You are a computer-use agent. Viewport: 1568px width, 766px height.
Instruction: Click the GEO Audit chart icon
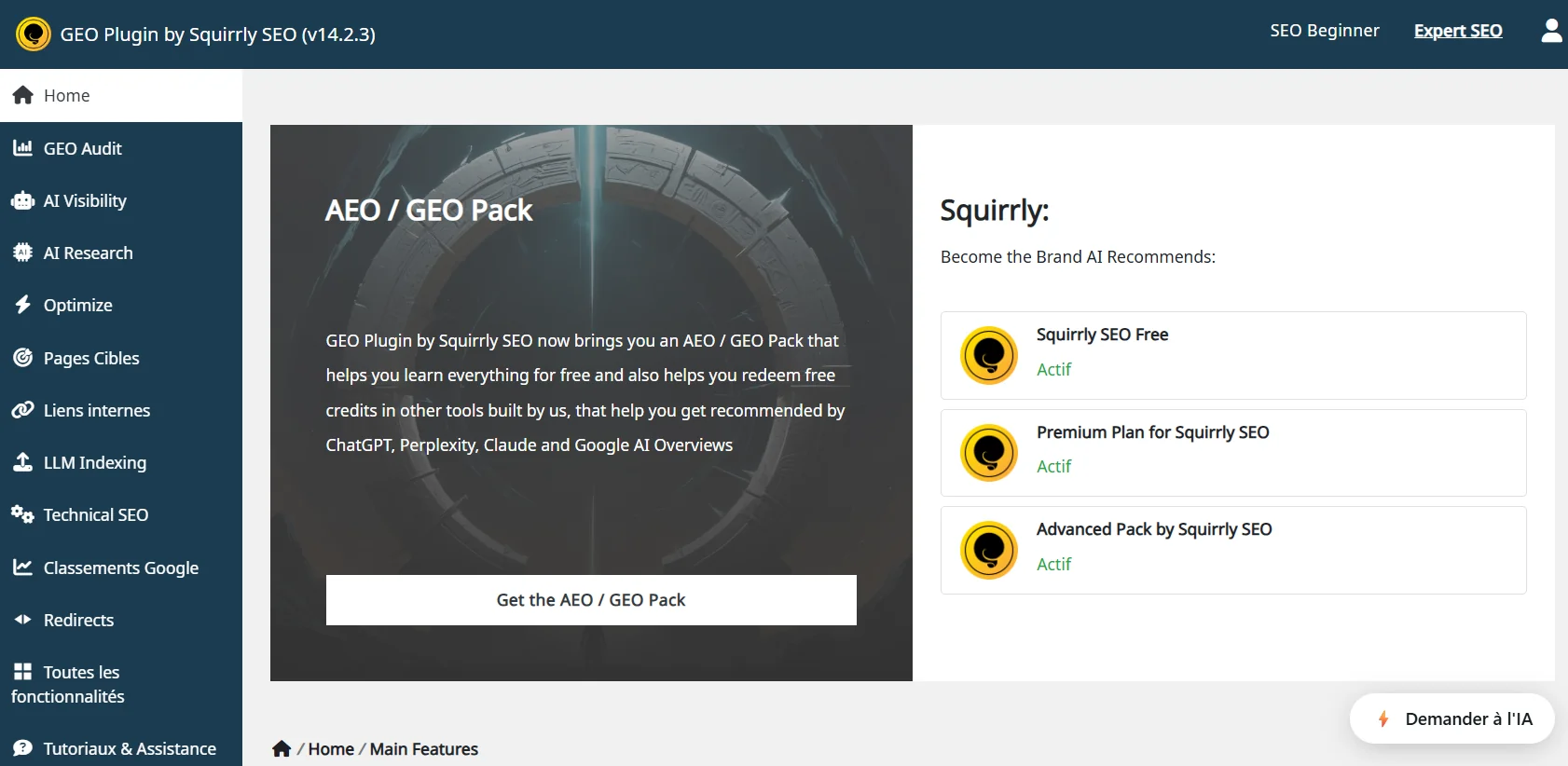[23, 148]
